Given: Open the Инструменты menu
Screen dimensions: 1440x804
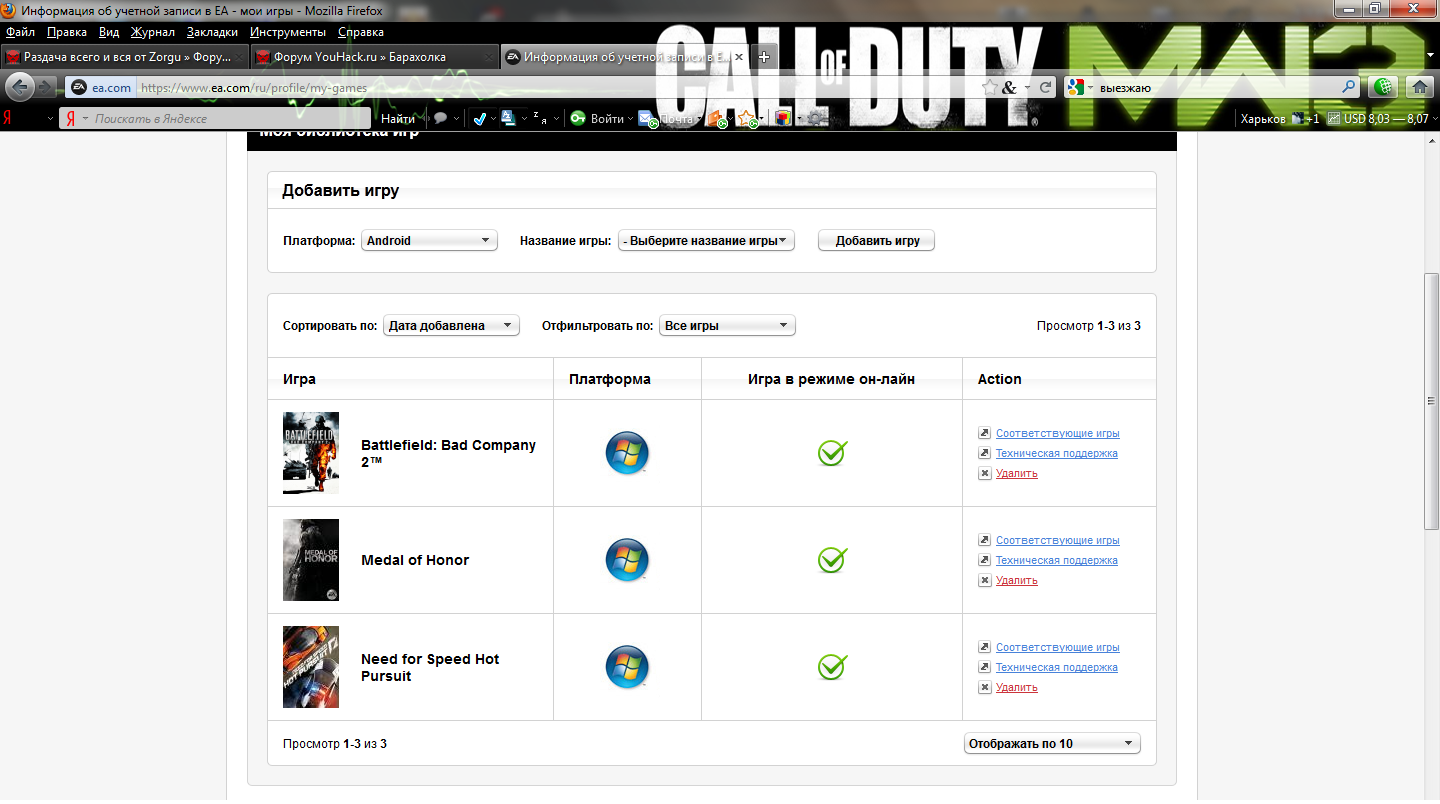Looking at the screenshot, I should [288, 32].
